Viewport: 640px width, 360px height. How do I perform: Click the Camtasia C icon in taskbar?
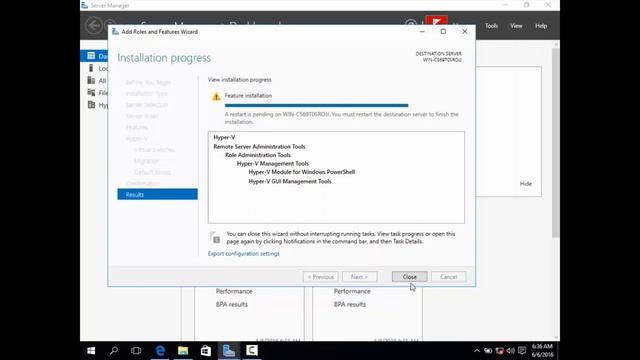pos(251,351)
